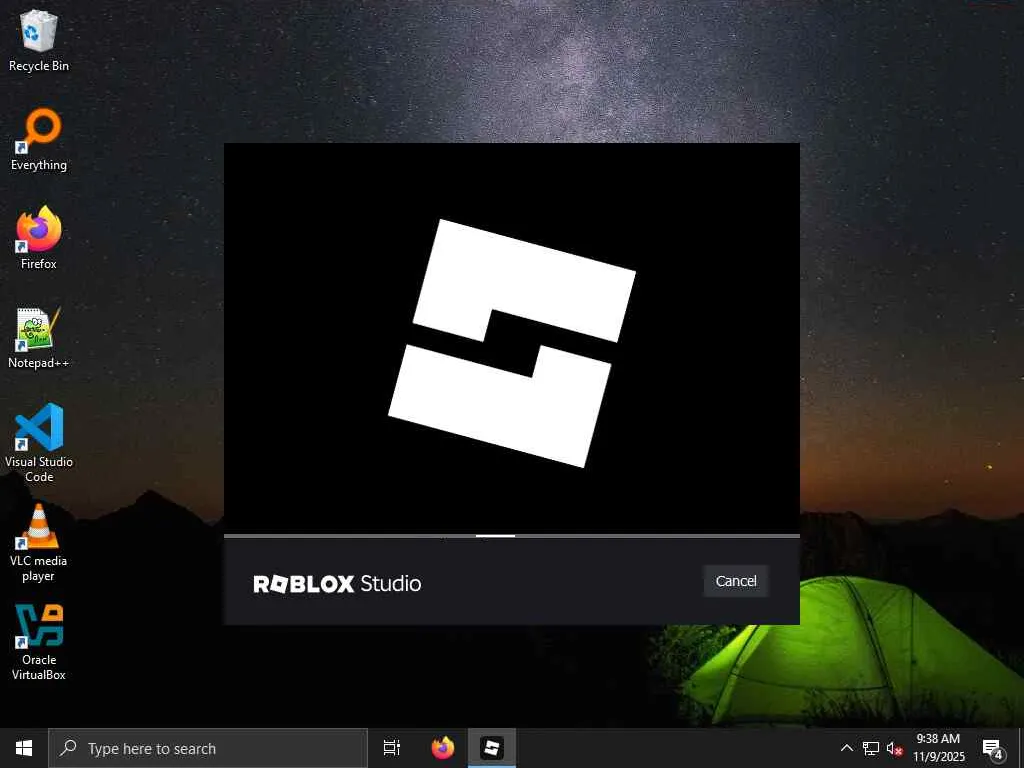Select the Oracle VirtualBox desktop icon
The image size is (1024, 768).
tap(39, 643)
